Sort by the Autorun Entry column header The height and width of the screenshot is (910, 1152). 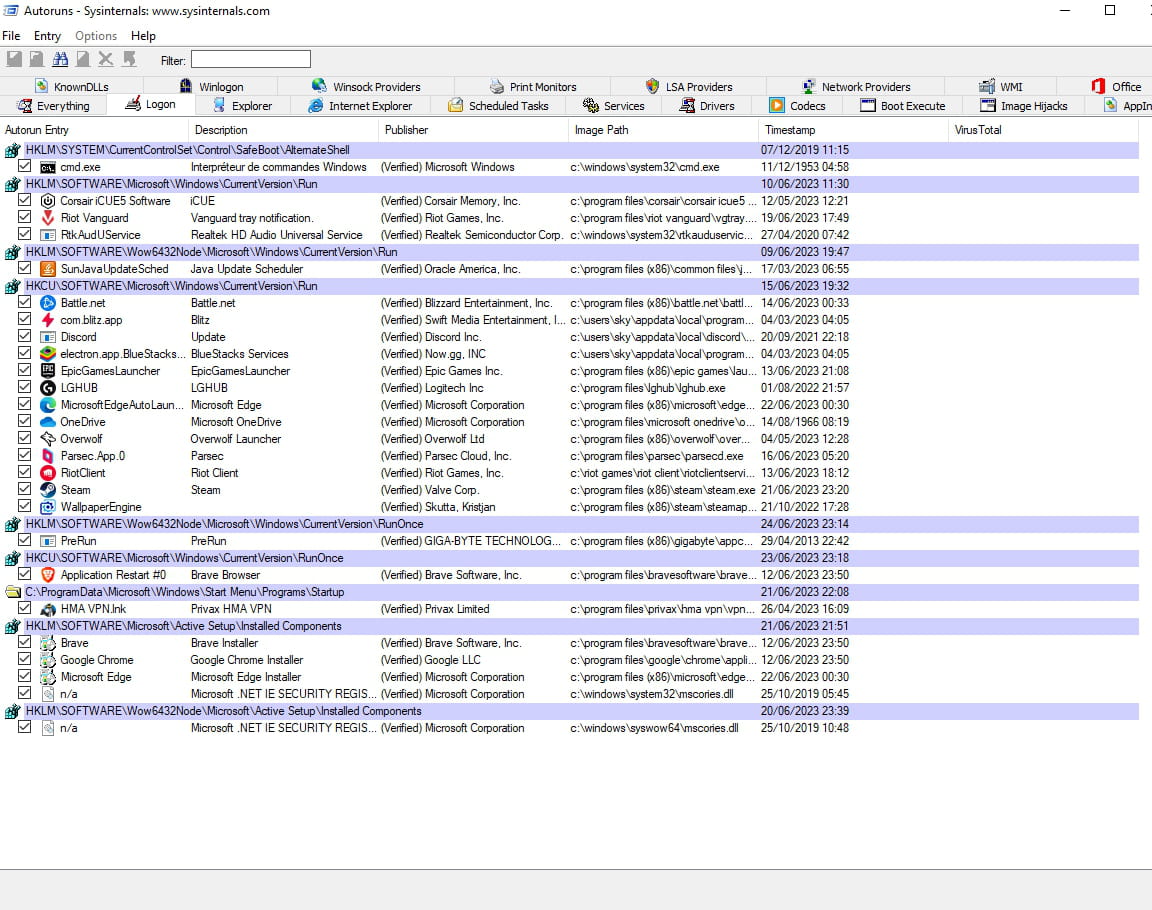[x=94, y=130]
